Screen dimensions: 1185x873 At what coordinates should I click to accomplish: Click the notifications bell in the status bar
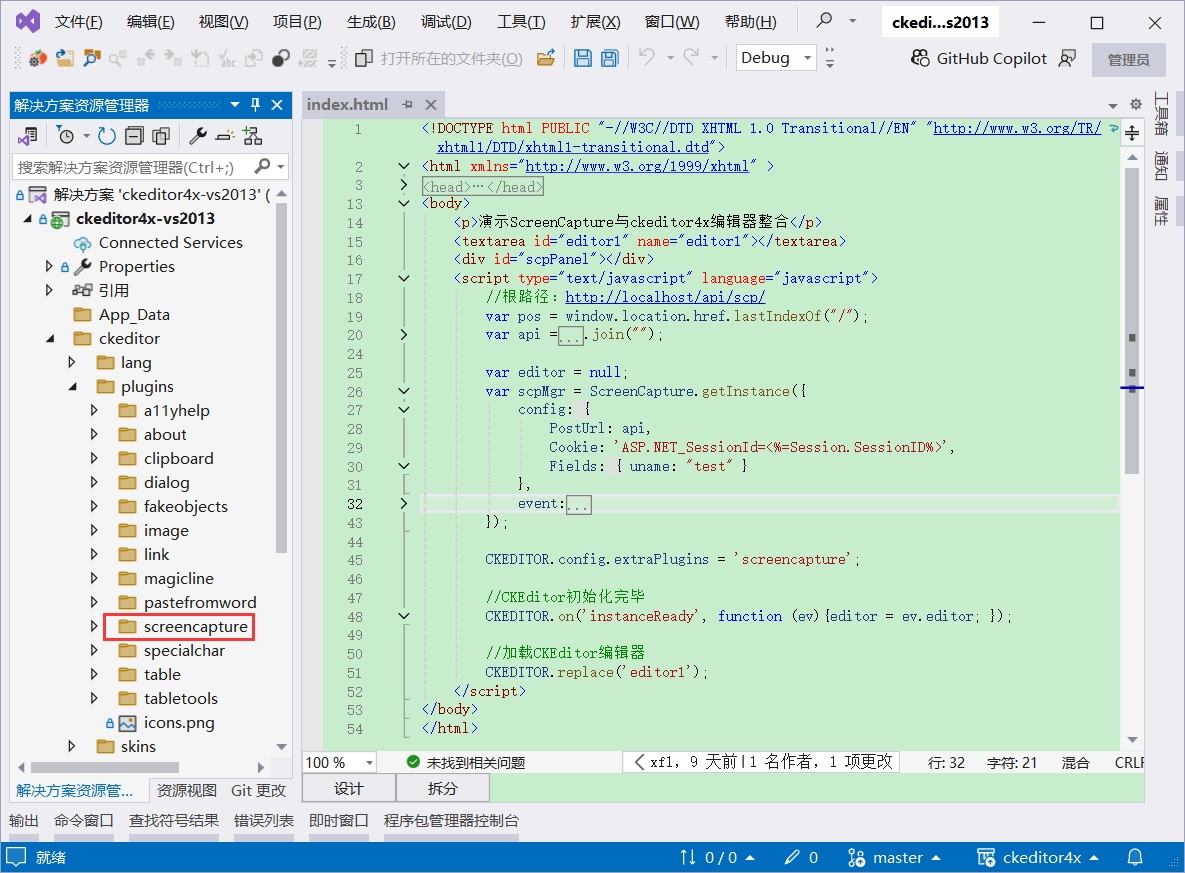coord(1135,857)
